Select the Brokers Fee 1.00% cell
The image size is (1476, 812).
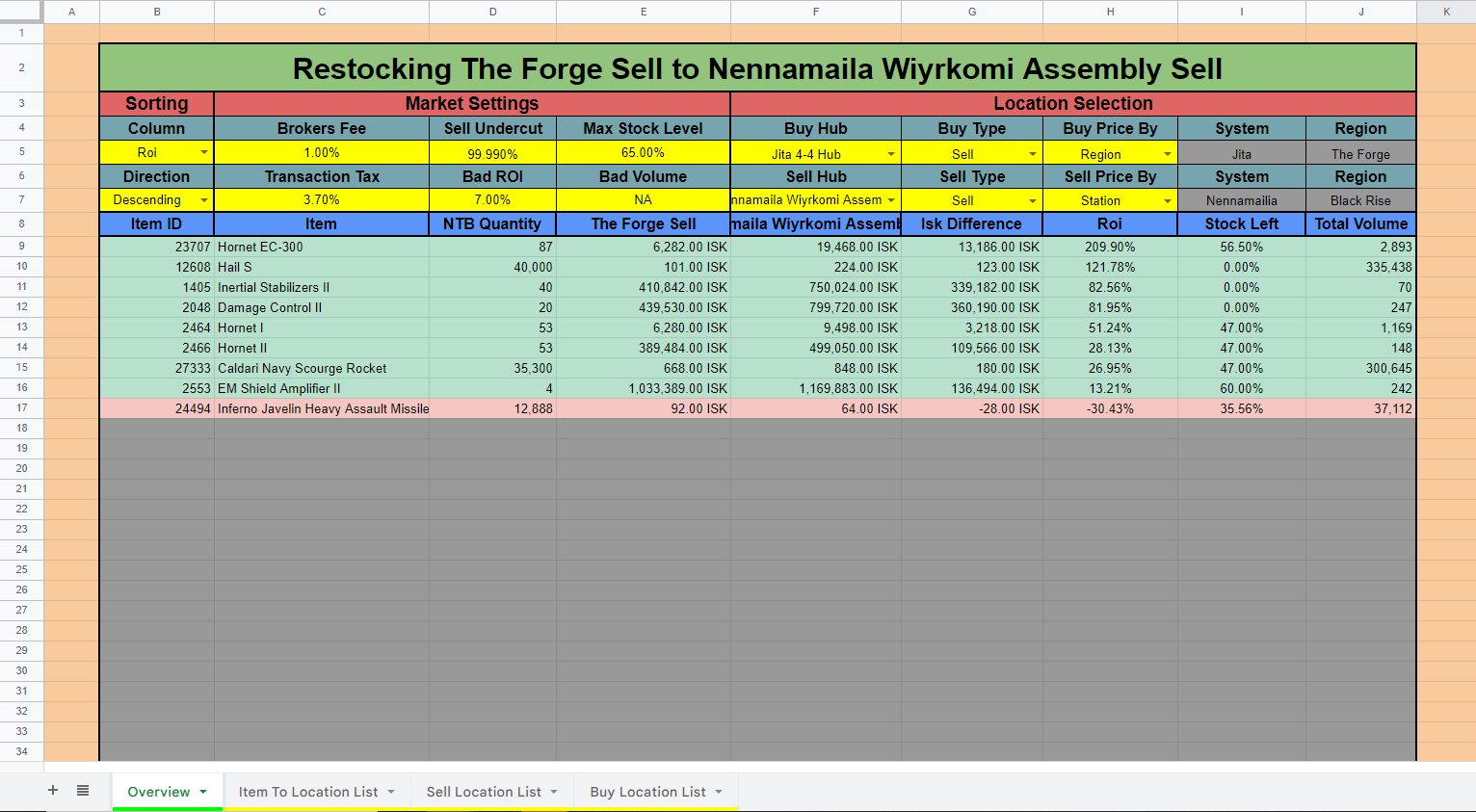point(321,151)
